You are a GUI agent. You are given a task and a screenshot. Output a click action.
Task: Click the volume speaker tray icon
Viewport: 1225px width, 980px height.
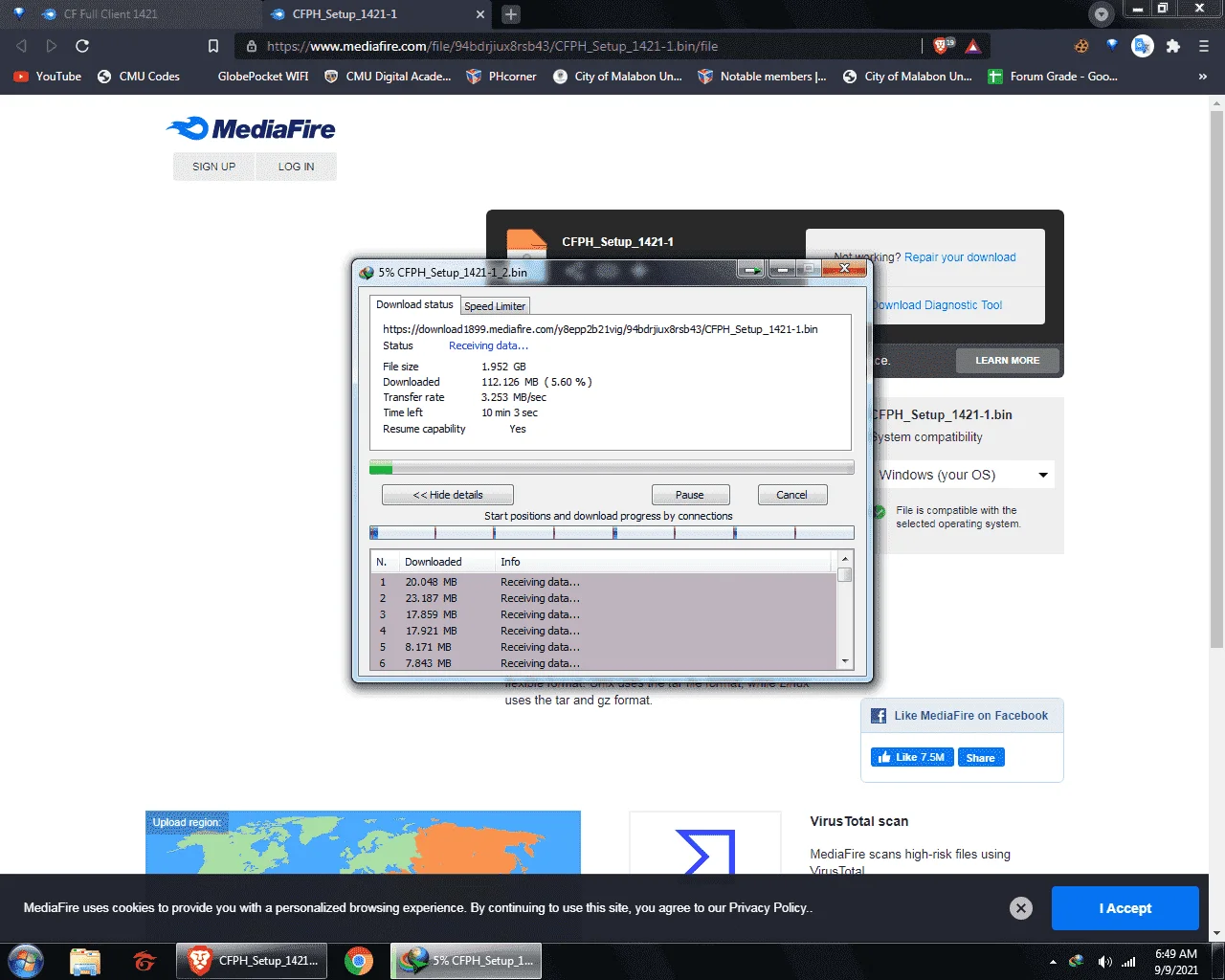pos(1104,961)
